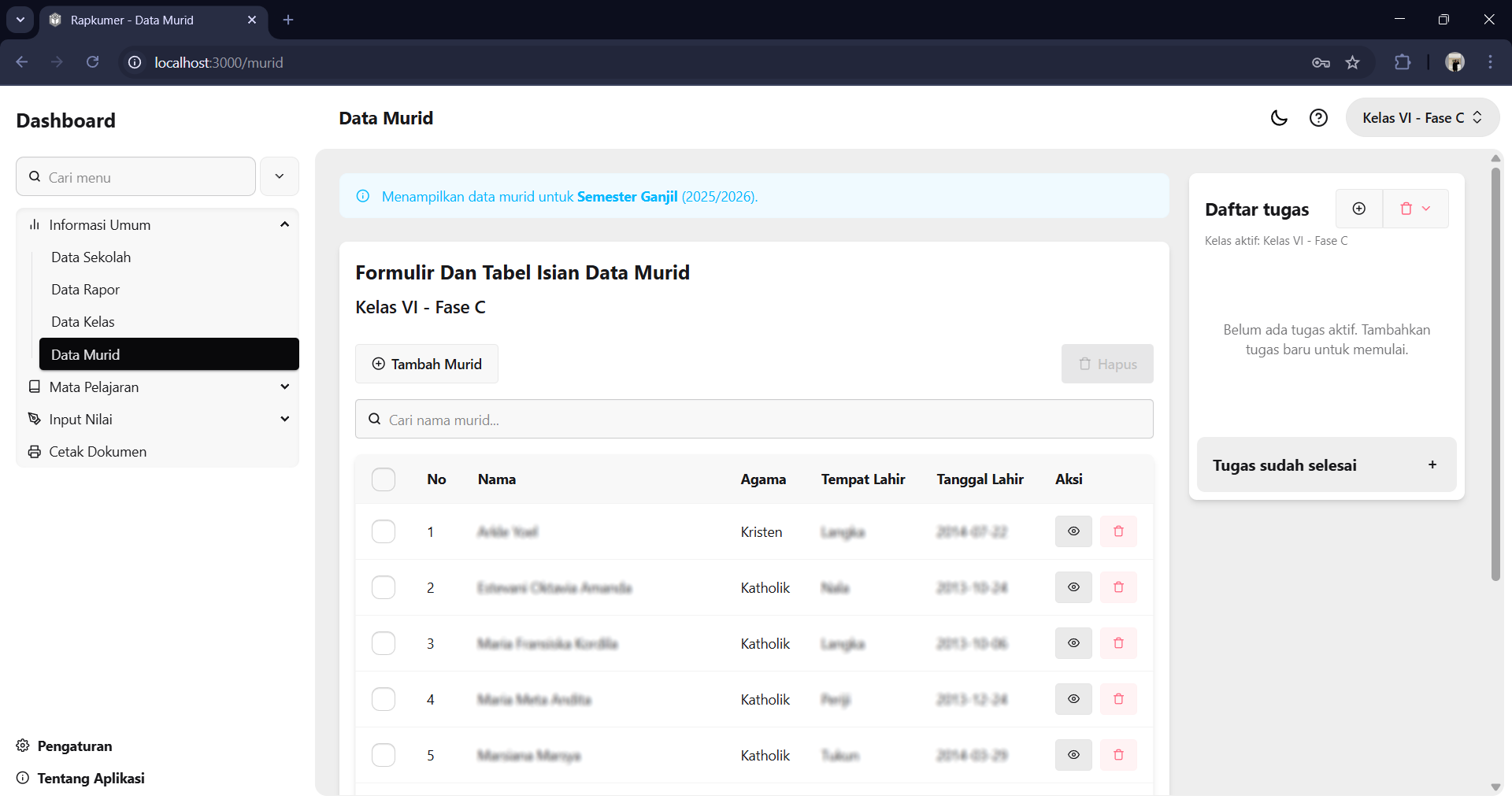The height and width of the screenshot is (803, 1512).
Task: Click eye icon for student row 4
Action: click(1073, 699)
